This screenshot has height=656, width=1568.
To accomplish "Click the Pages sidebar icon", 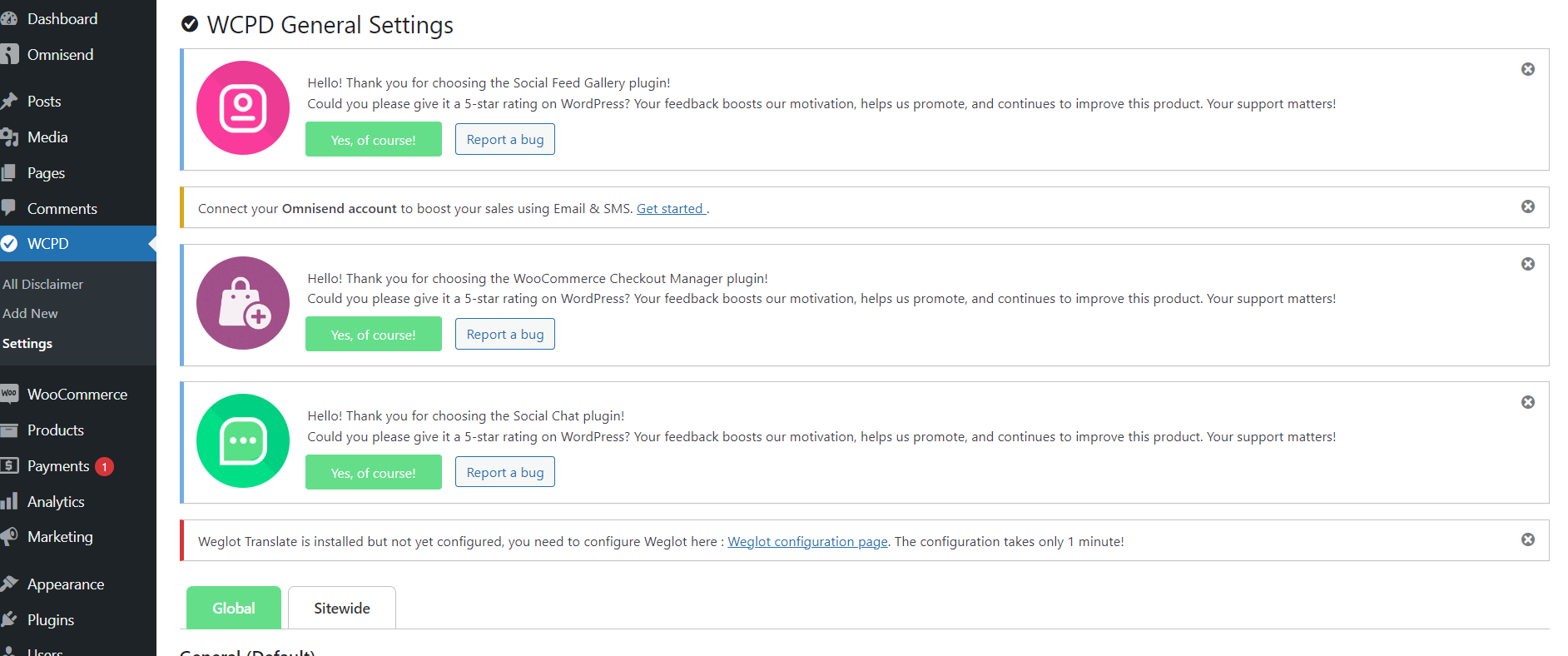I will click(x=8, y=172).
